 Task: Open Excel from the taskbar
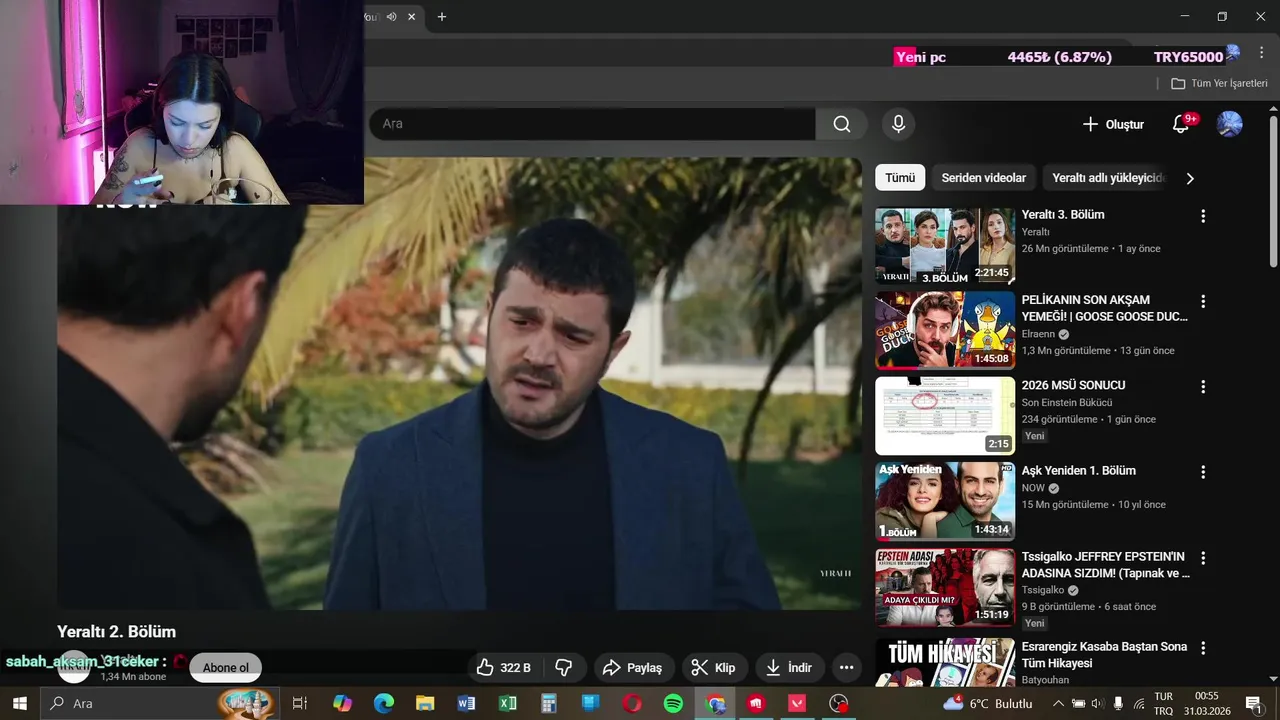click(x=508, y=703)
